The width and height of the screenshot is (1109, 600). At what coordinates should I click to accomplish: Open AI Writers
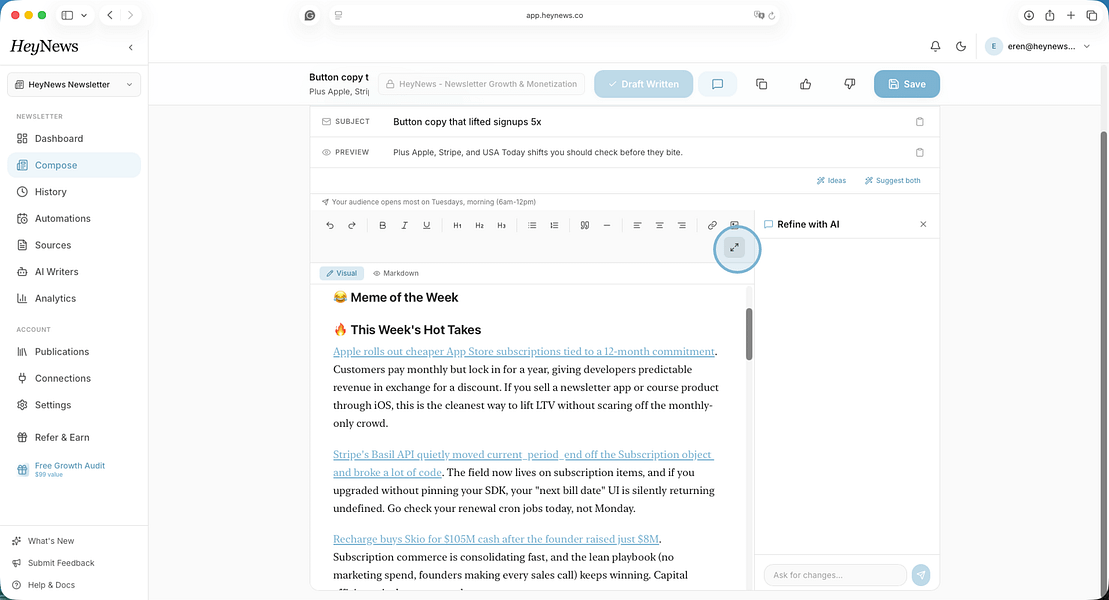(x=74, y=272)
